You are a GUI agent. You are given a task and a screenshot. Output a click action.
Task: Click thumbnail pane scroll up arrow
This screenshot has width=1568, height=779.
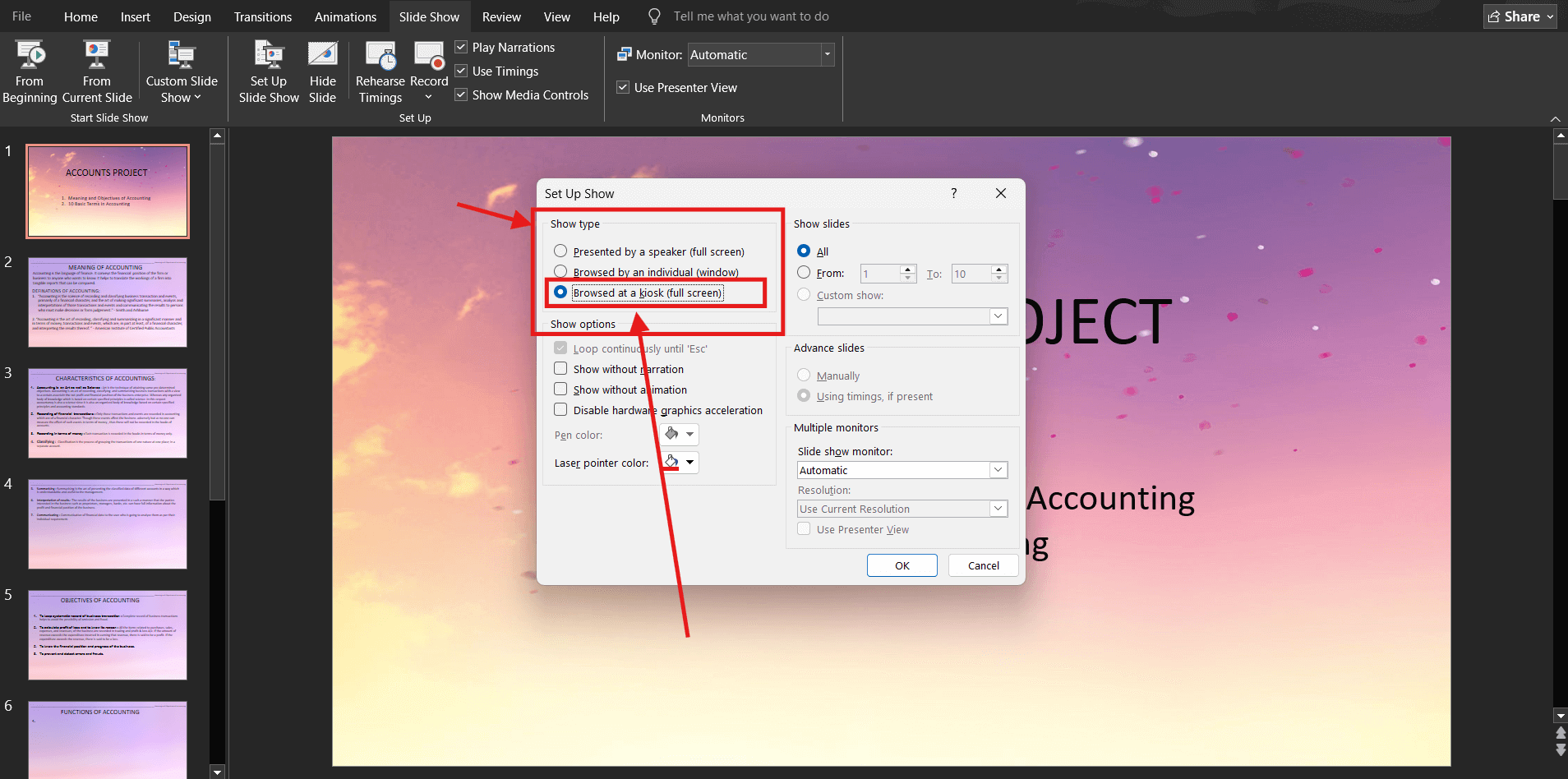pyautogui.click(x=217, y=136)
